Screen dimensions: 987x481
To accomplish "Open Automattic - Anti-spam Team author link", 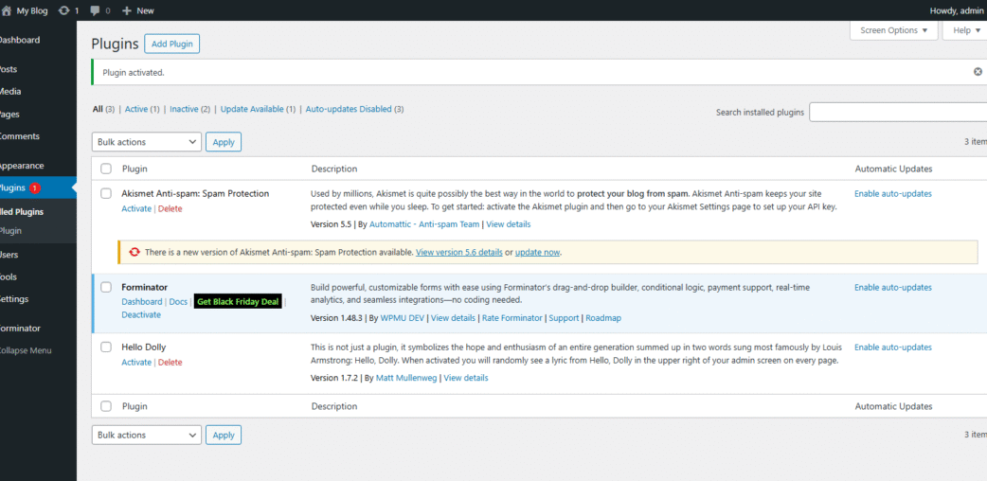I will (424, 224).
